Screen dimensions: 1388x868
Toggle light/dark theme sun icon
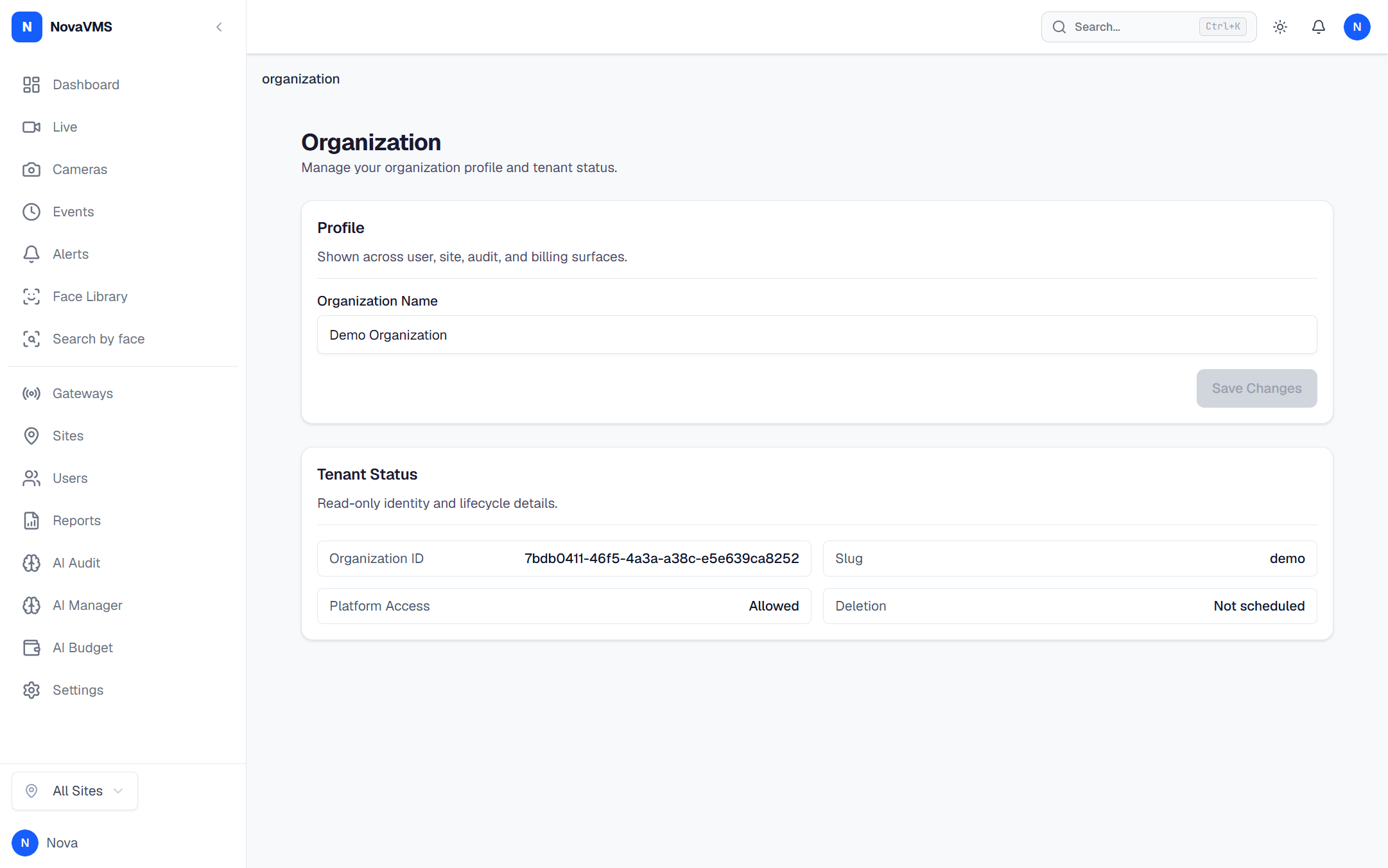point(1280,27)
